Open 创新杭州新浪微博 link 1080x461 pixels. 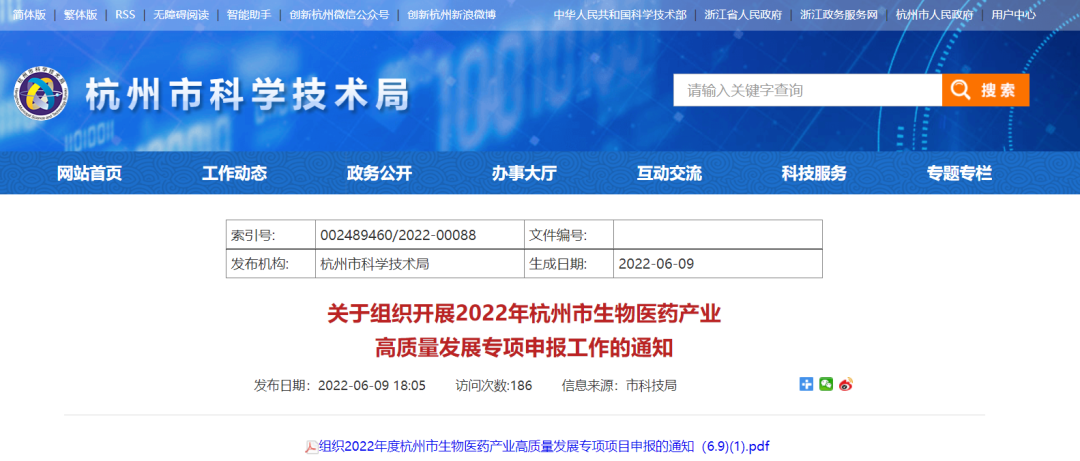click(451, 14)
